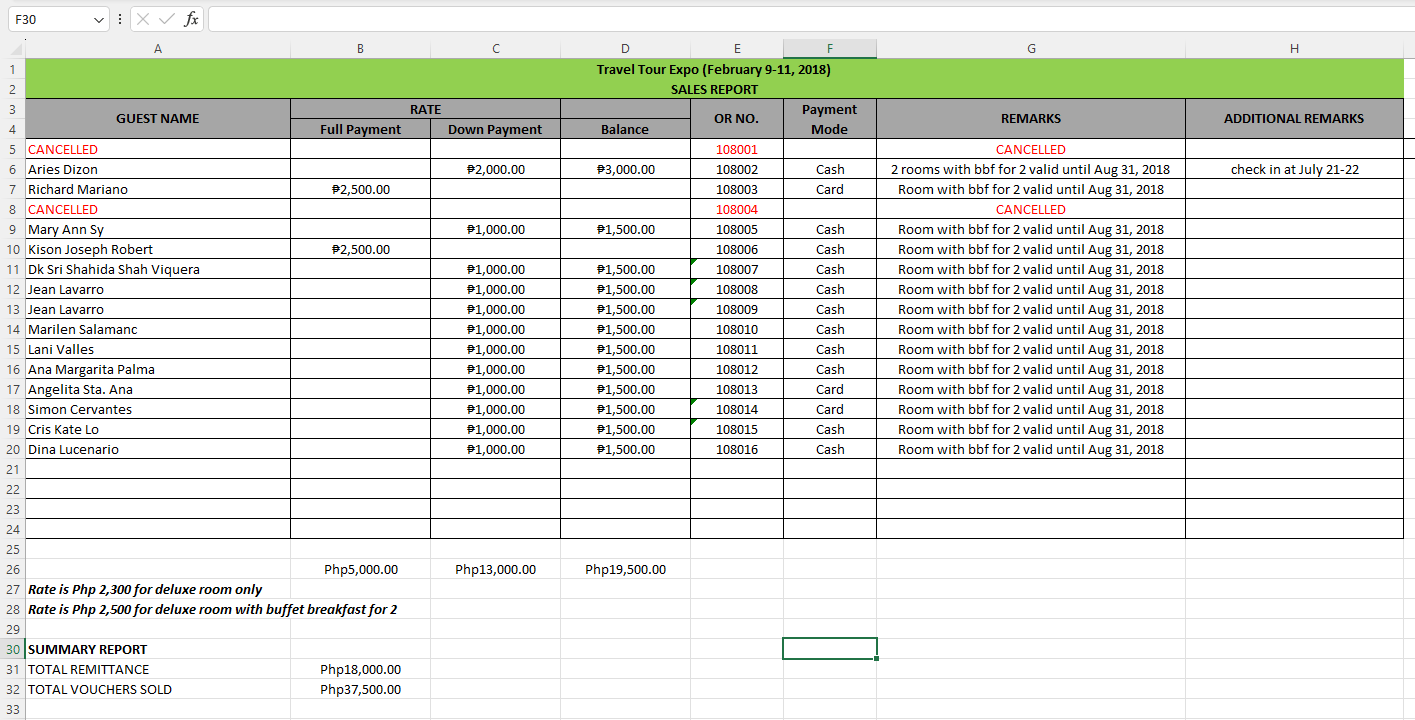Select the guest name 'Dina Lucenario'
This screenshot has height=720, width=1415.
pos(73,449)
